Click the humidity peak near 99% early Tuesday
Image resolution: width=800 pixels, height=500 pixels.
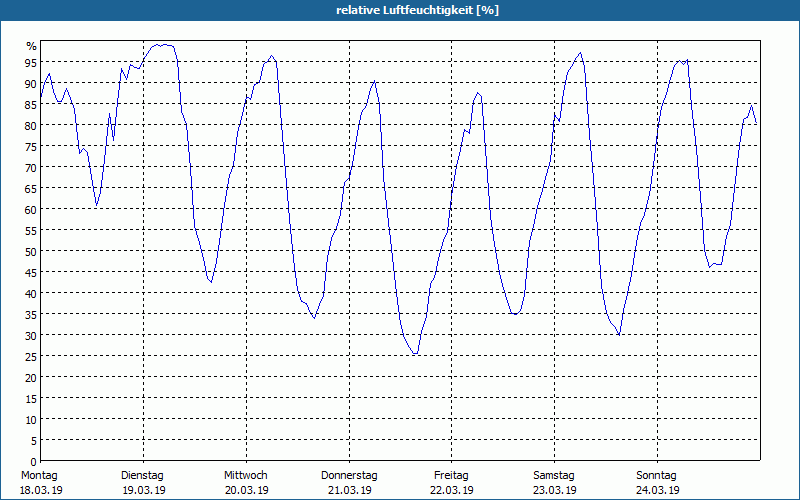164,45
